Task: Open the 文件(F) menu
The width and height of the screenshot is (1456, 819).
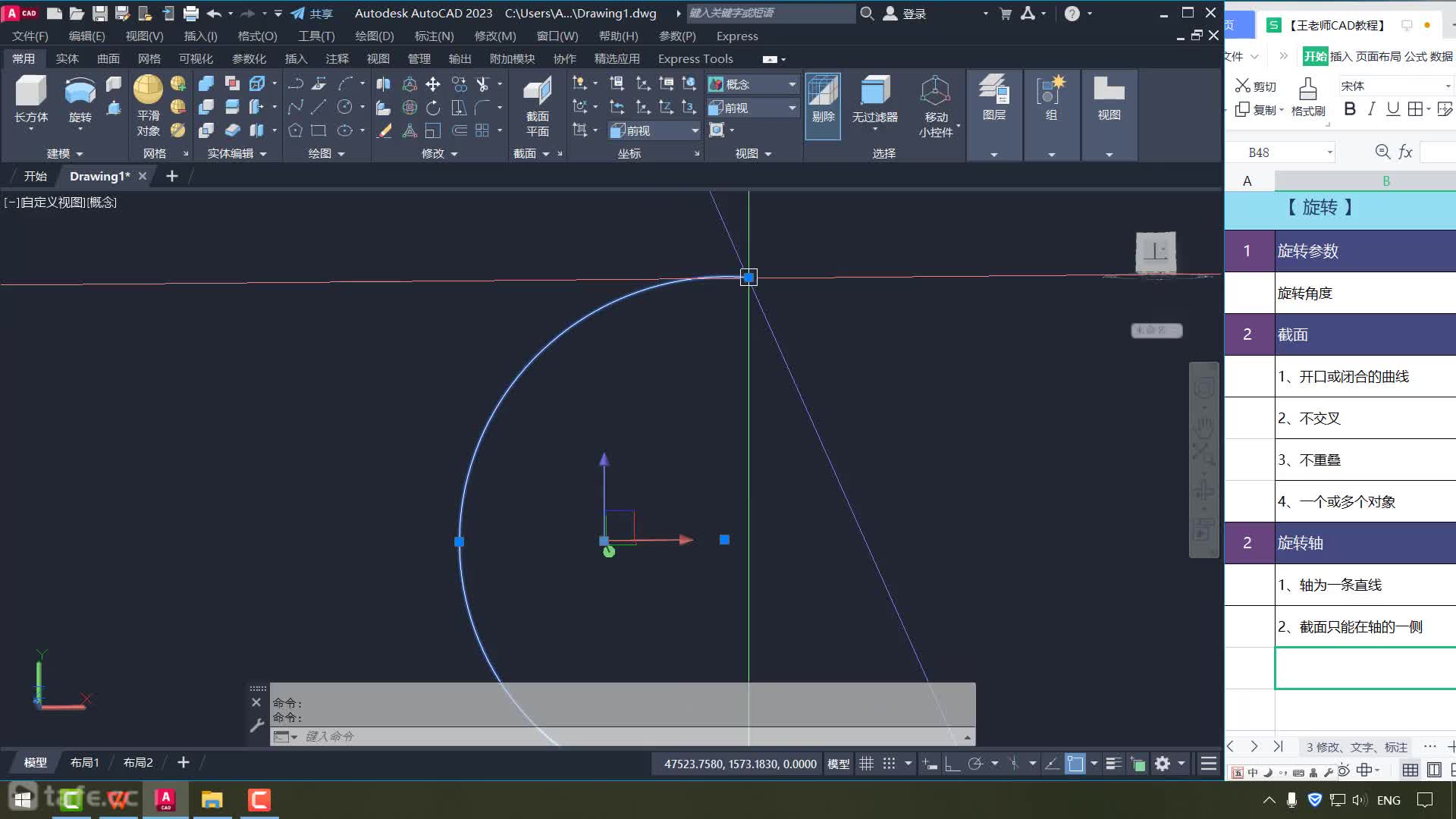Action: (30, 36)
